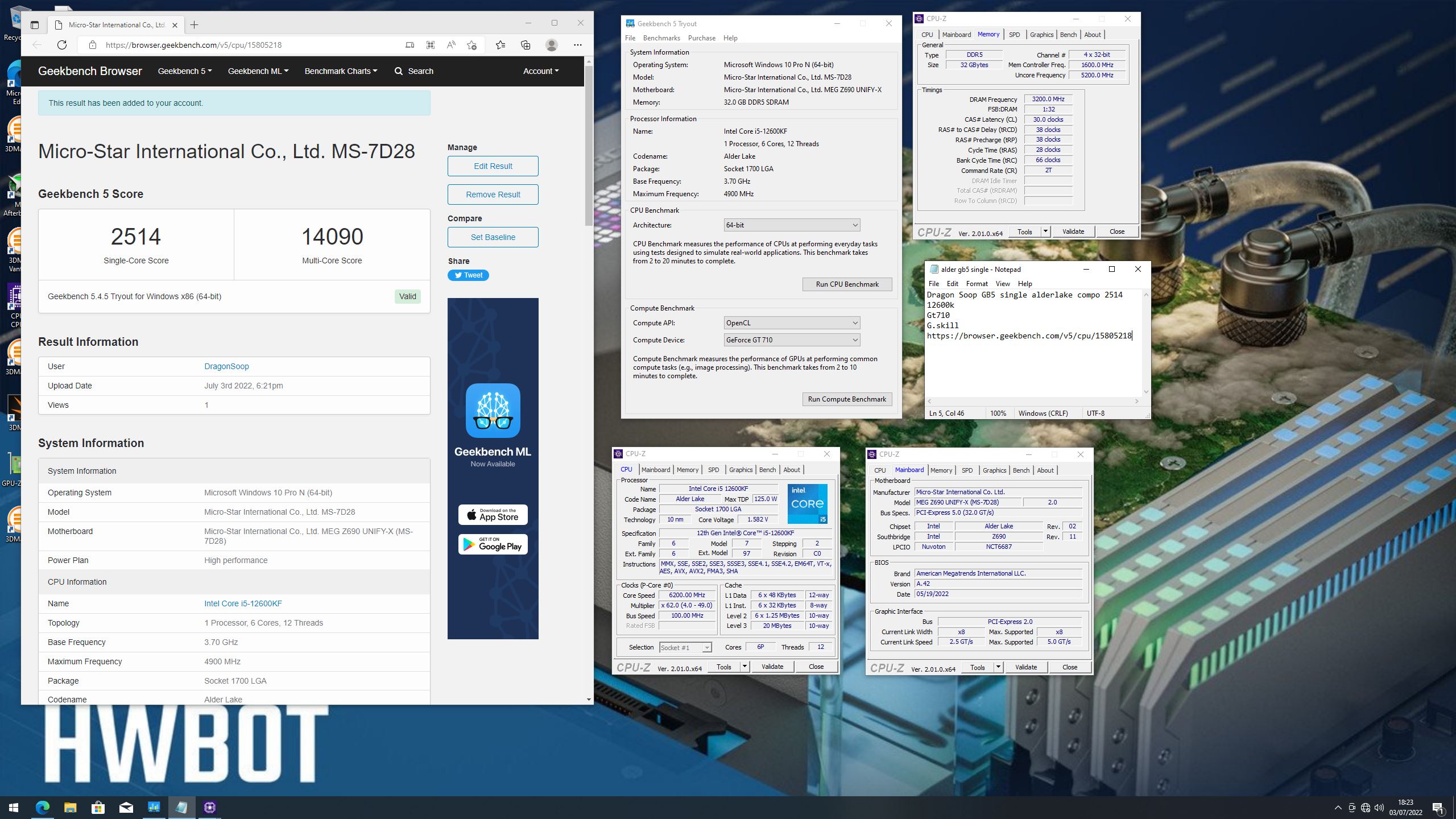1456x819 pixels.
Task: Open Microsoft Edge from the taskbar
Action: (x=43, y=807)
